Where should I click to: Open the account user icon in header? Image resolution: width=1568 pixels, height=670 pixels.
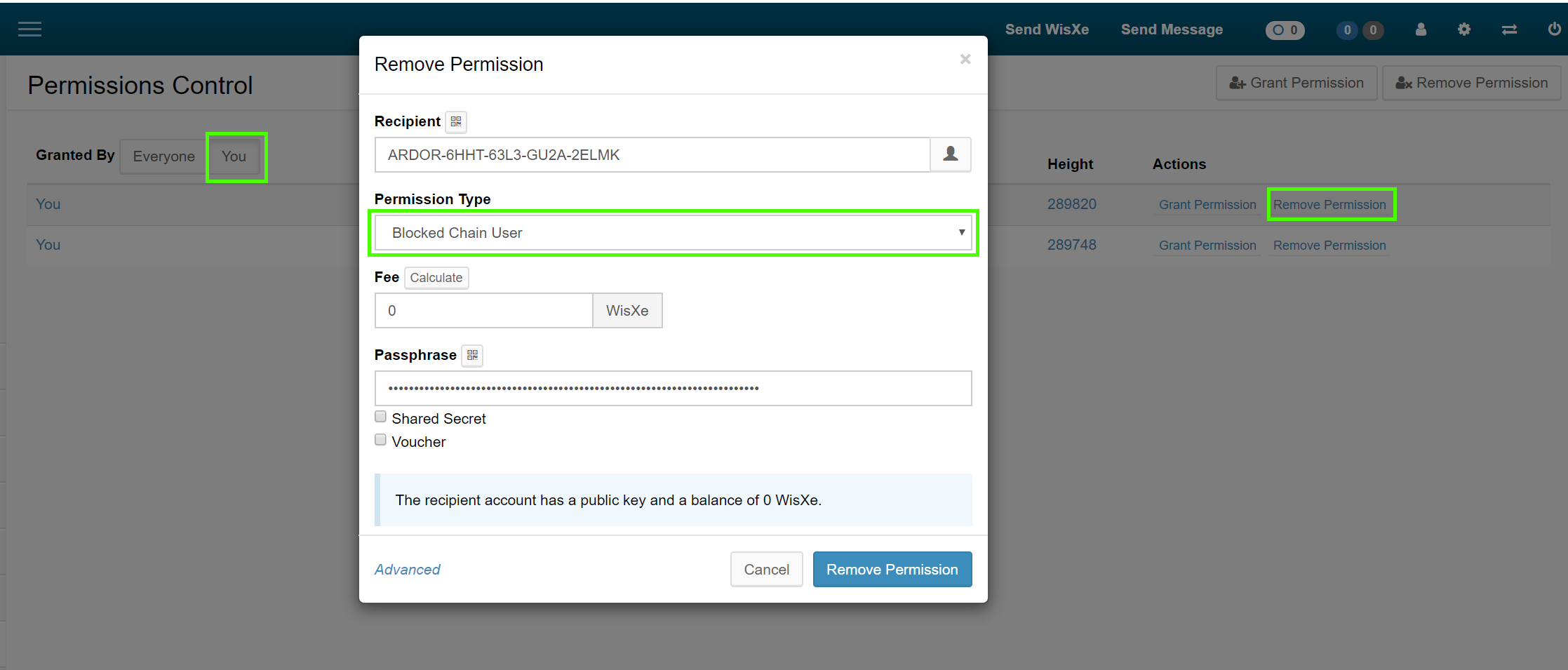tap(1421, 29)
